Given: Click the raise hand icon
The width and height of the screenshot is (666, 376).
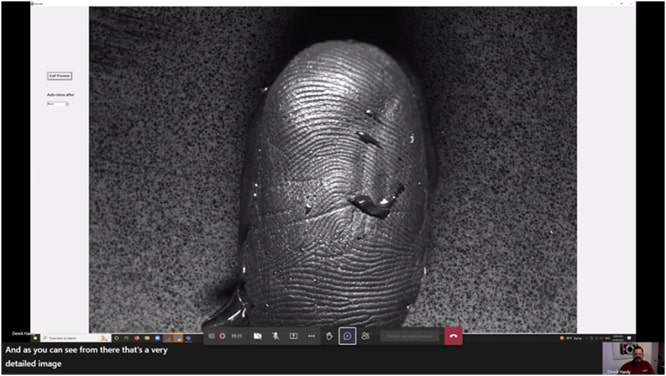Looking at the screenshot, I should 329,336.
